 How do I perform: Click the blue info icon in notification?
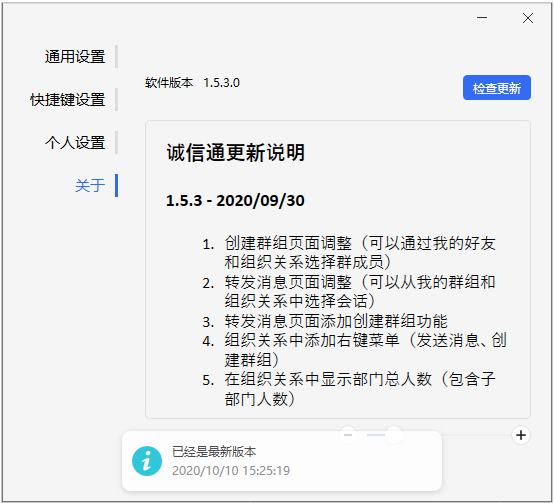pyautogui.click(x=147, y=461)
